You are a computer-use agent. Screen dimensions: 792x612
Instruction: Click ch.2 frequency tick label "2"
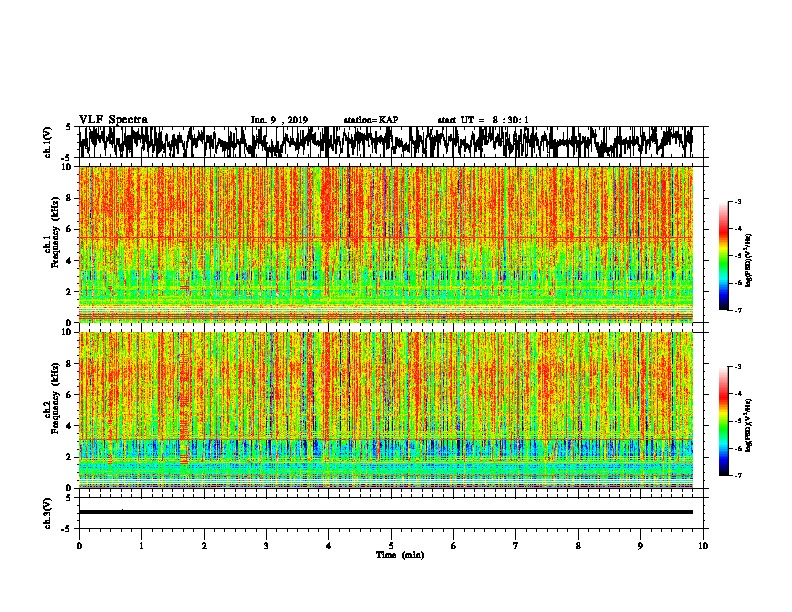coord(70,457)
